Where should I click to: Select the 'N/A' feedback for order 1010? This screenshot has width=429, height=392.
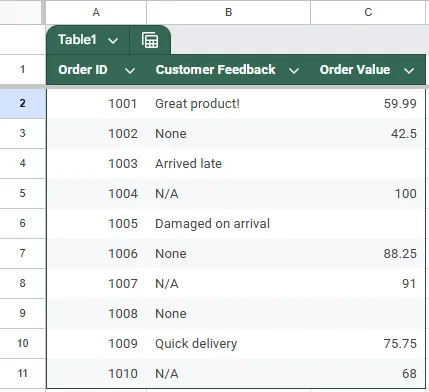pos(228,374)
